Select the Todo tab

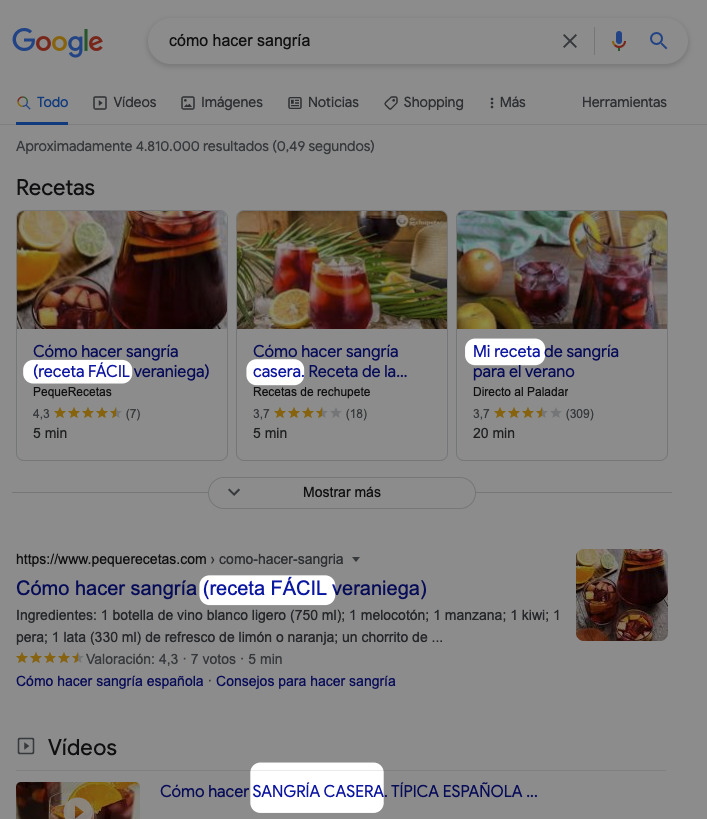(42, 102)
